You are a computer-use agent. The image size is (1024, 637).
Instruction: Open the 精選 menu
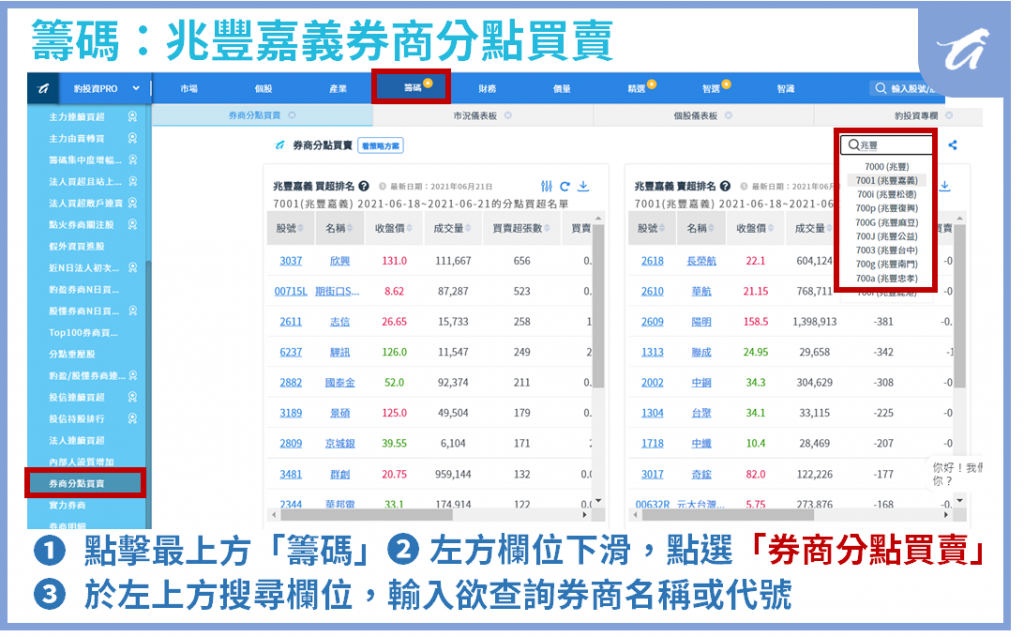point(637,88)
